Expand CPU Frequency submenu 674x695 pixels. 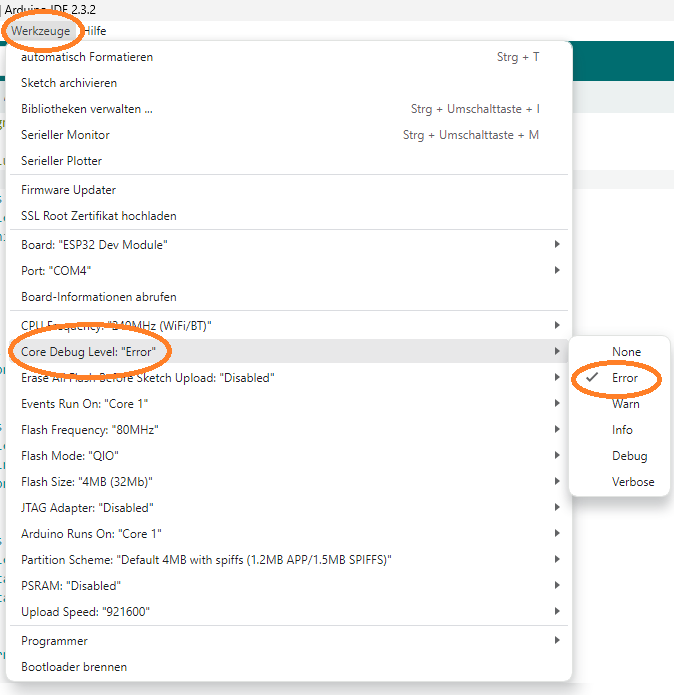click(288, 326)
